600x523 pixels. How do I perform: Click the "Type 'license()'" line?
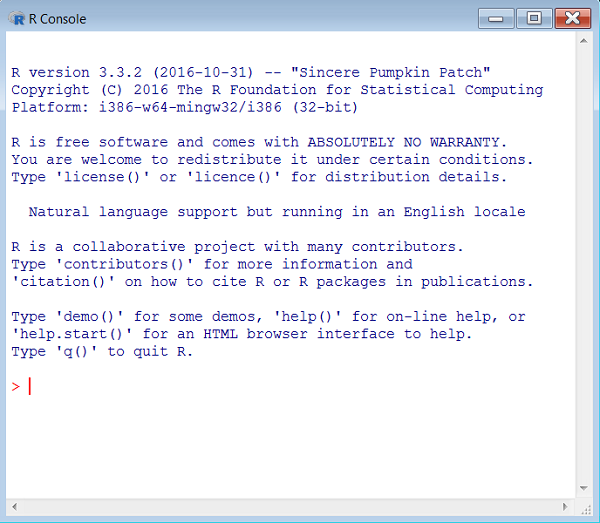pos(259,177)
